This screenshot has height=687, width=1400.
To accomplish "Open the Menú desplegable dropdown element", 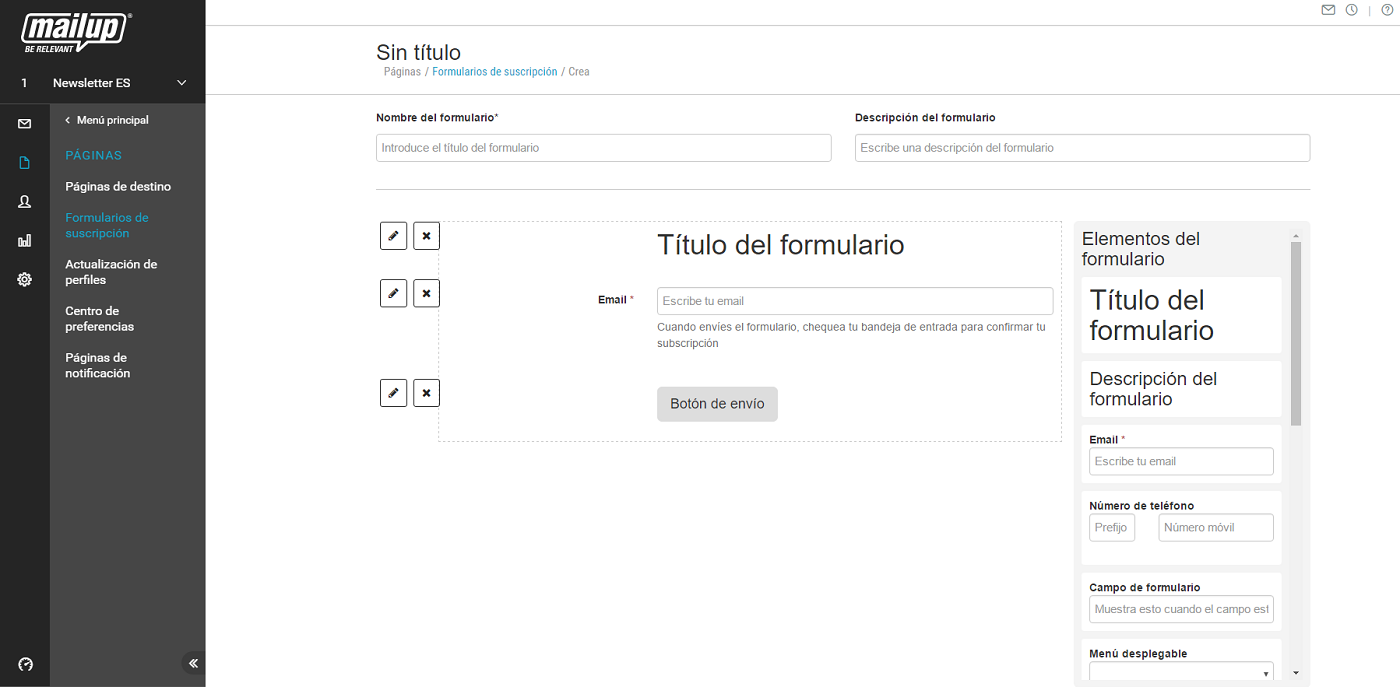I will tap(1181, 673).
